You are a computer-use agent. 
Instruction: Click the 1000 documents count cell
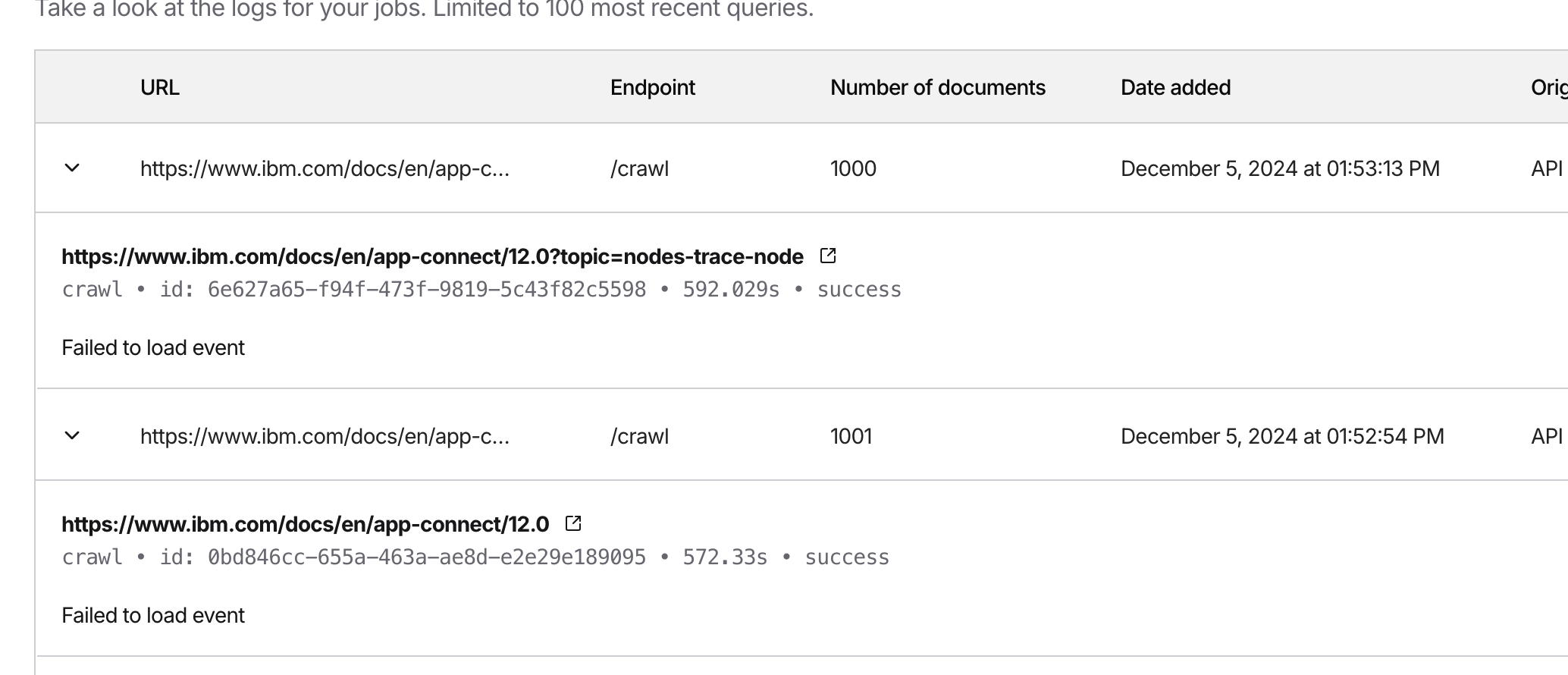click(x=853, y=168)
